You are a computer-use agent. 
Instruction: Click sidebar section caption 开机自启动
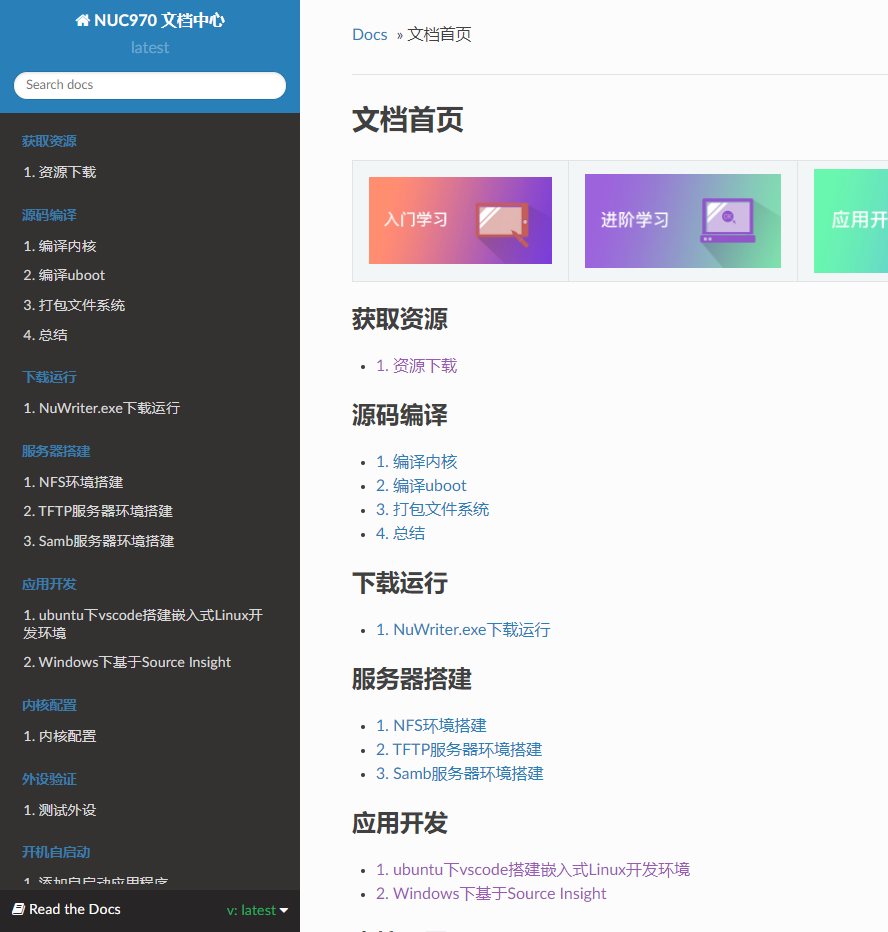click(56, 852)
